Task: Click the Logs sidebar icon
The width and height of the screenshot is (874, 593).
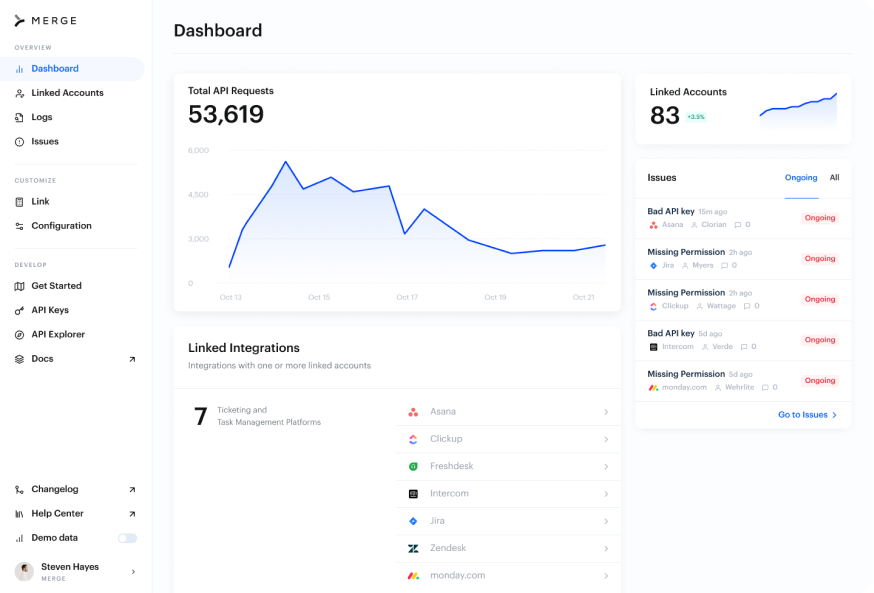Action: coord(19,118)
